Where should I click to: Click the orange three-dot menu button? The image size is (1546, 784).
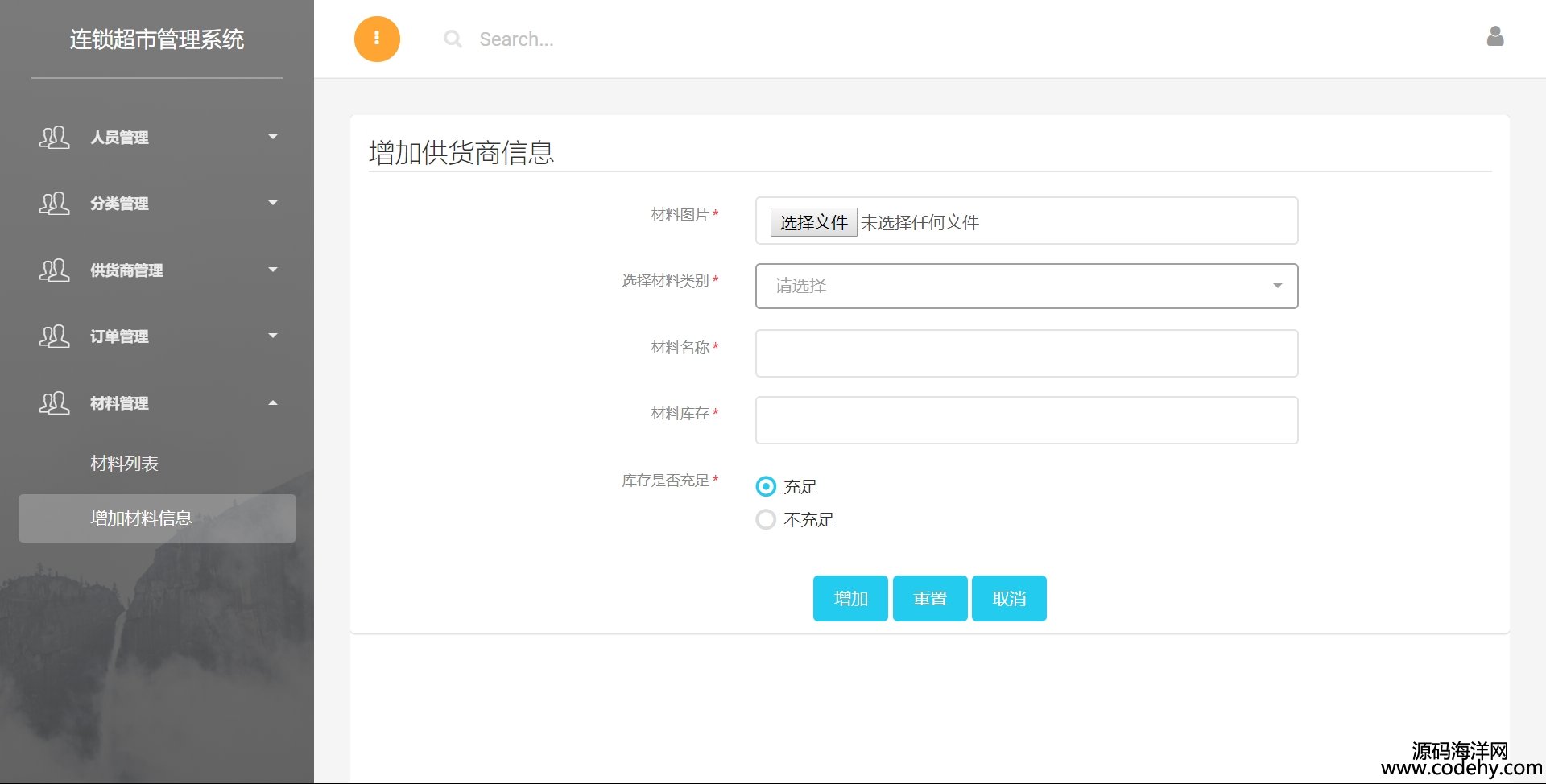click(377, 39)
